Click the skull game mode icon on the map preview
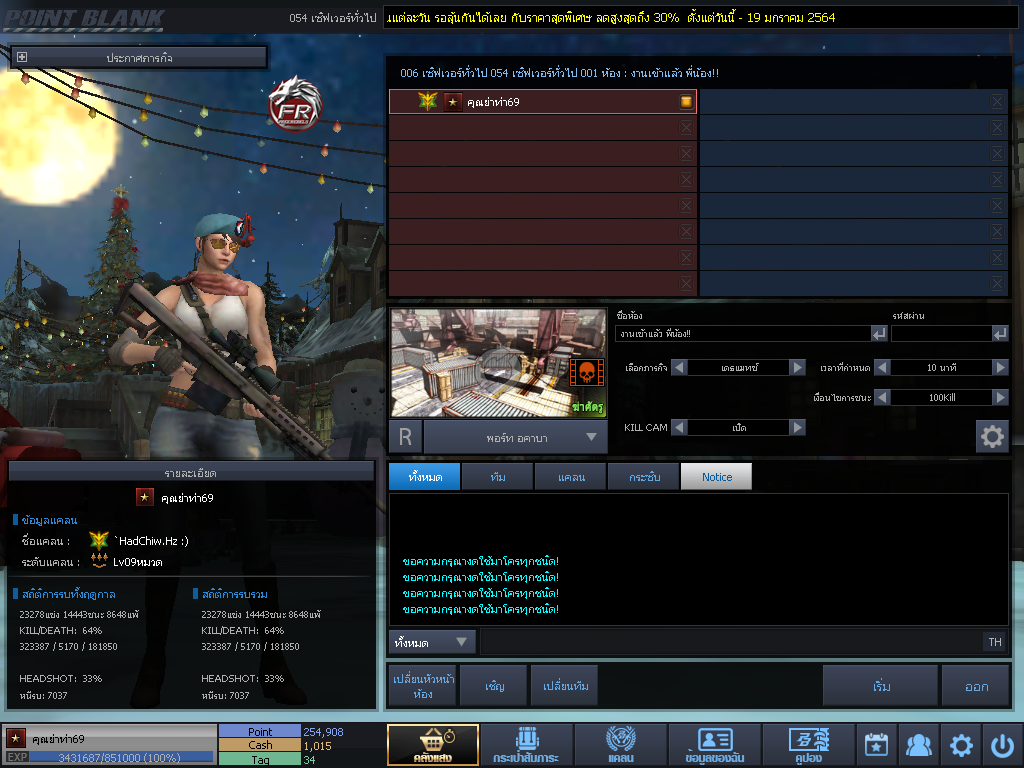The image size is (1024, 768). click(586, 373)
